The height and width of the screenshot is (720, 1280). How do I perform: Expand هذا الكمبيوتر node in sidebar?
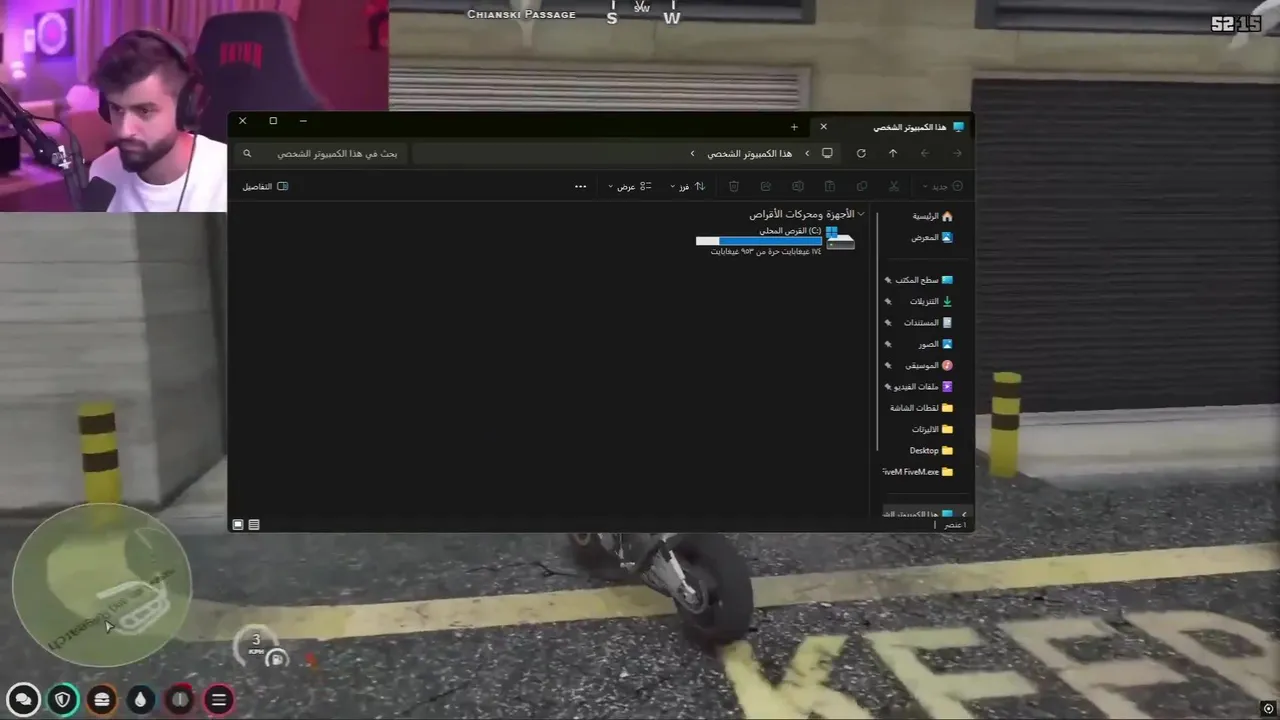964,514
